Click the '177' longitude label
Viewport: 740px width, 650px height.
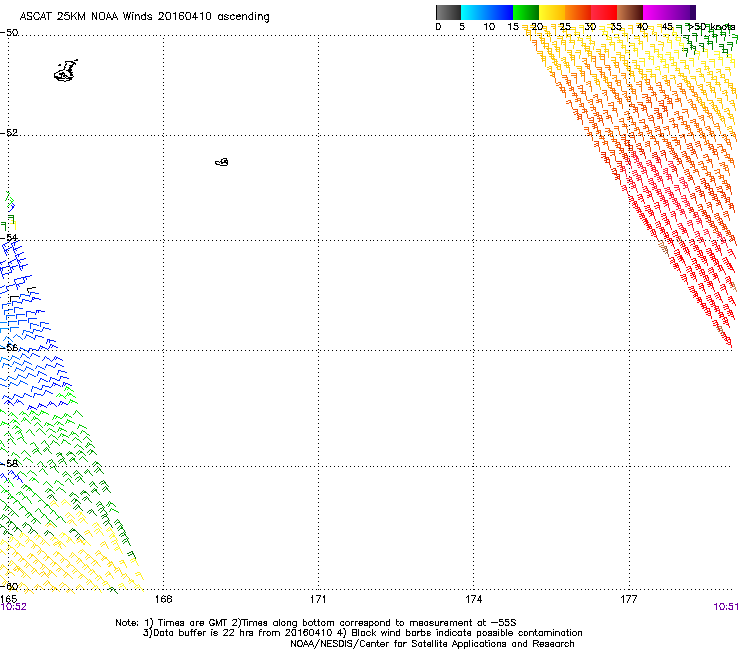point(629,599)
